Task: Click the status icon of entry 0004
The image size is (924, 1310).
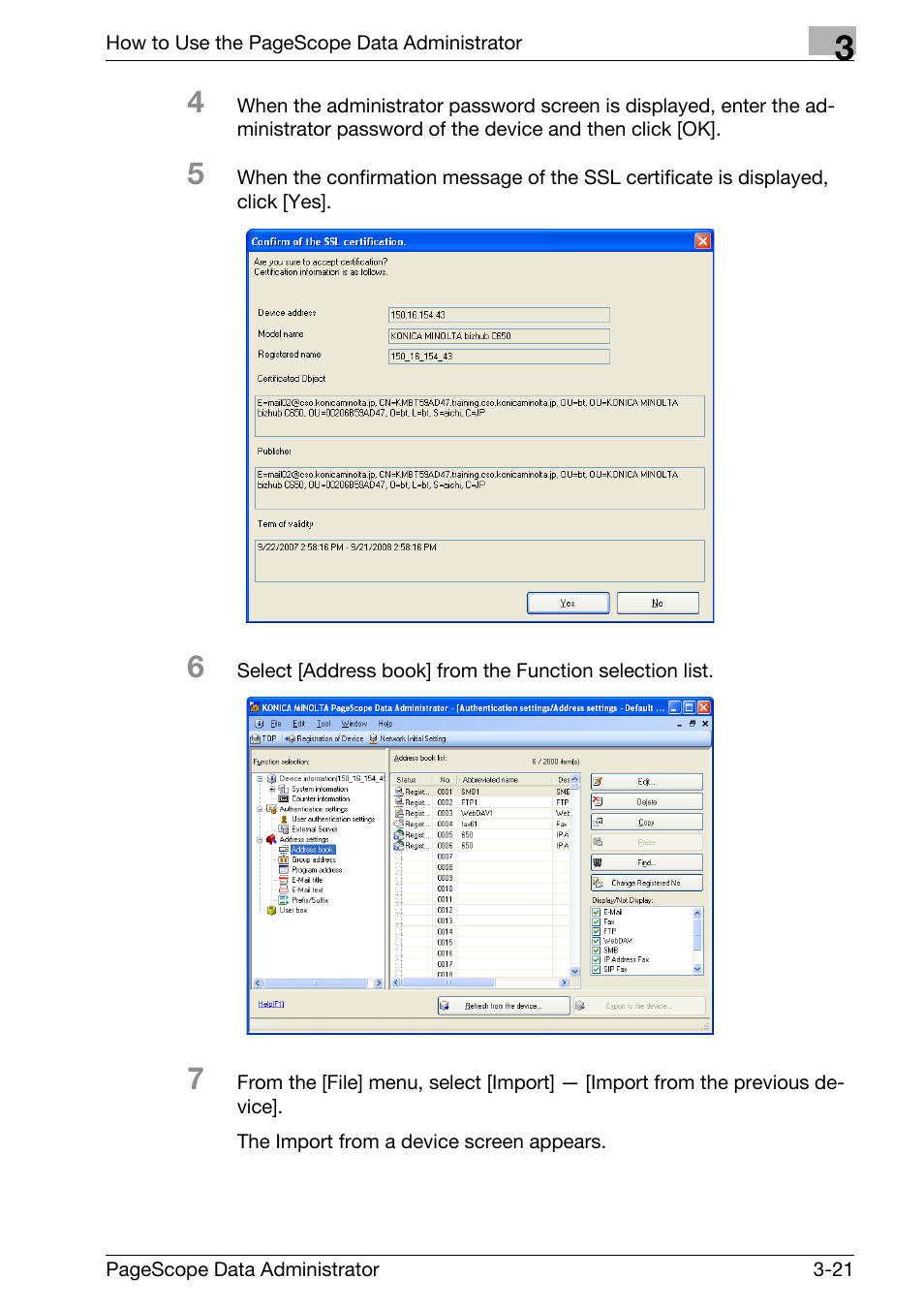Action: pos(399,824)
